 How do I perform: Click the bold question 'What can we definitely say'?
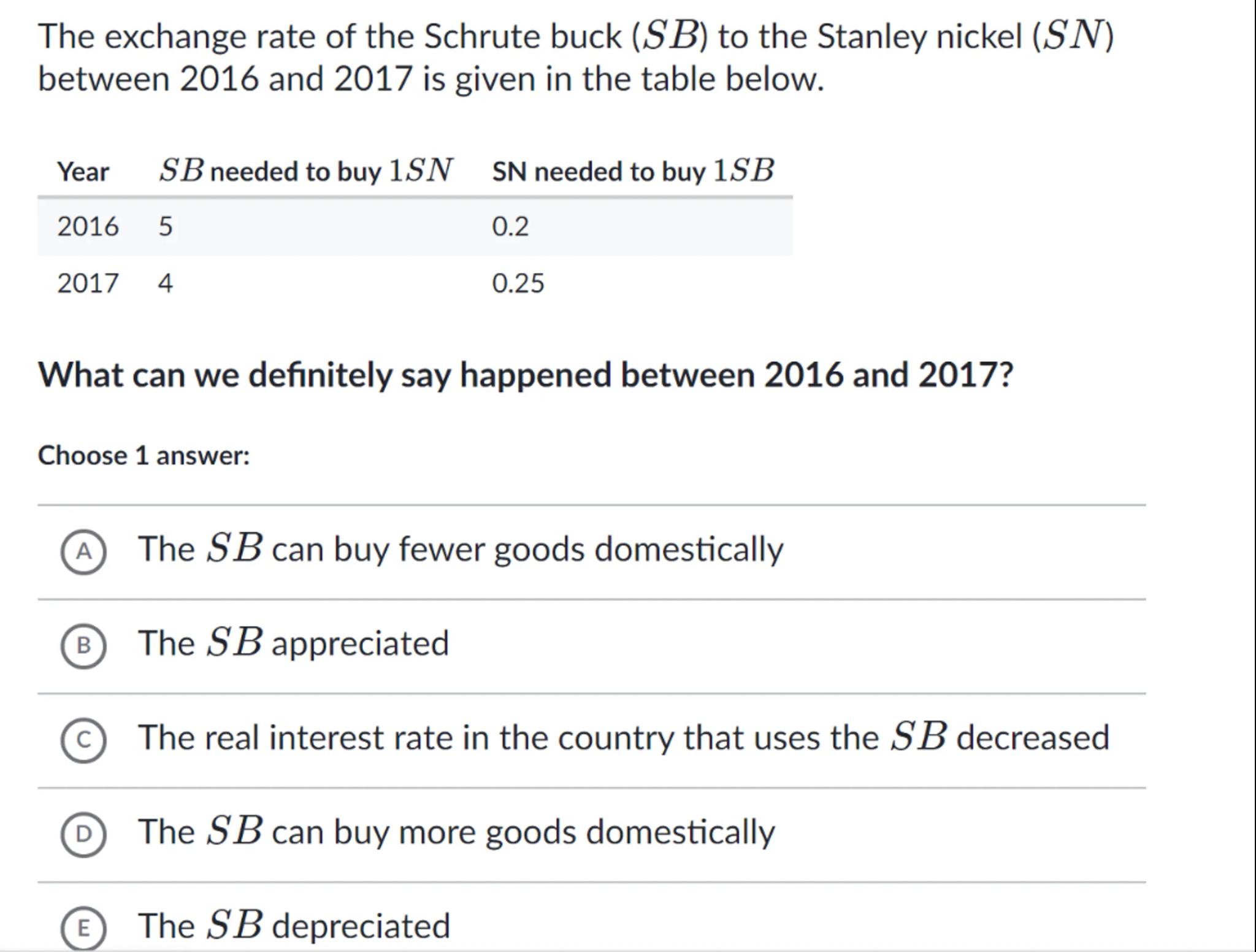(526, 374)
